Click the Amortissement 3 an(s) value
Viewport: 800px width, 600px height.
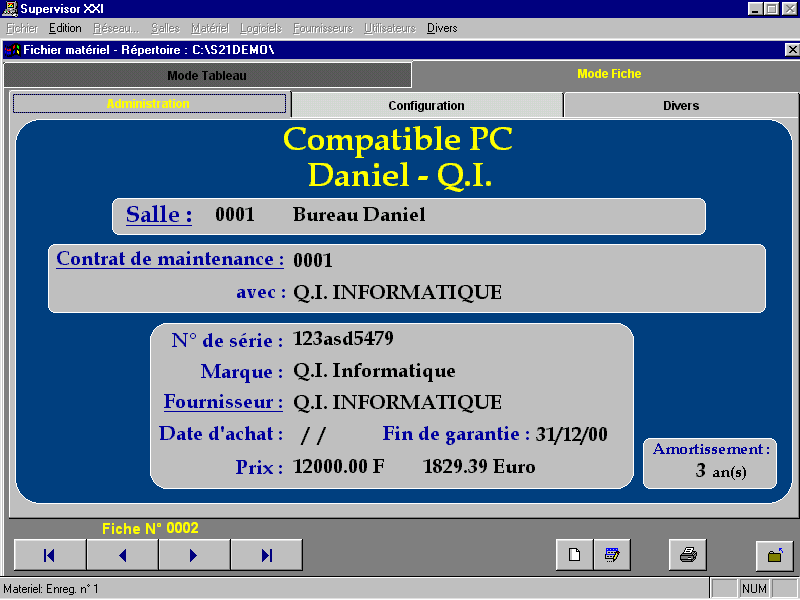coord(721,470)
